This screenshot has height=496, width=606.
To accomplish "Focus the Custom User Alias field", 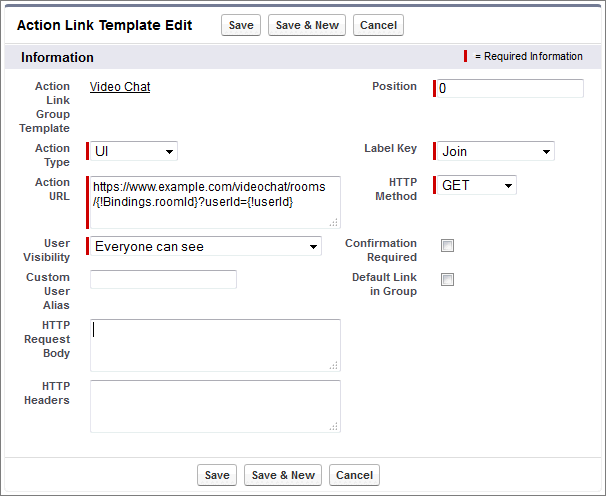I will coord(163,279).
